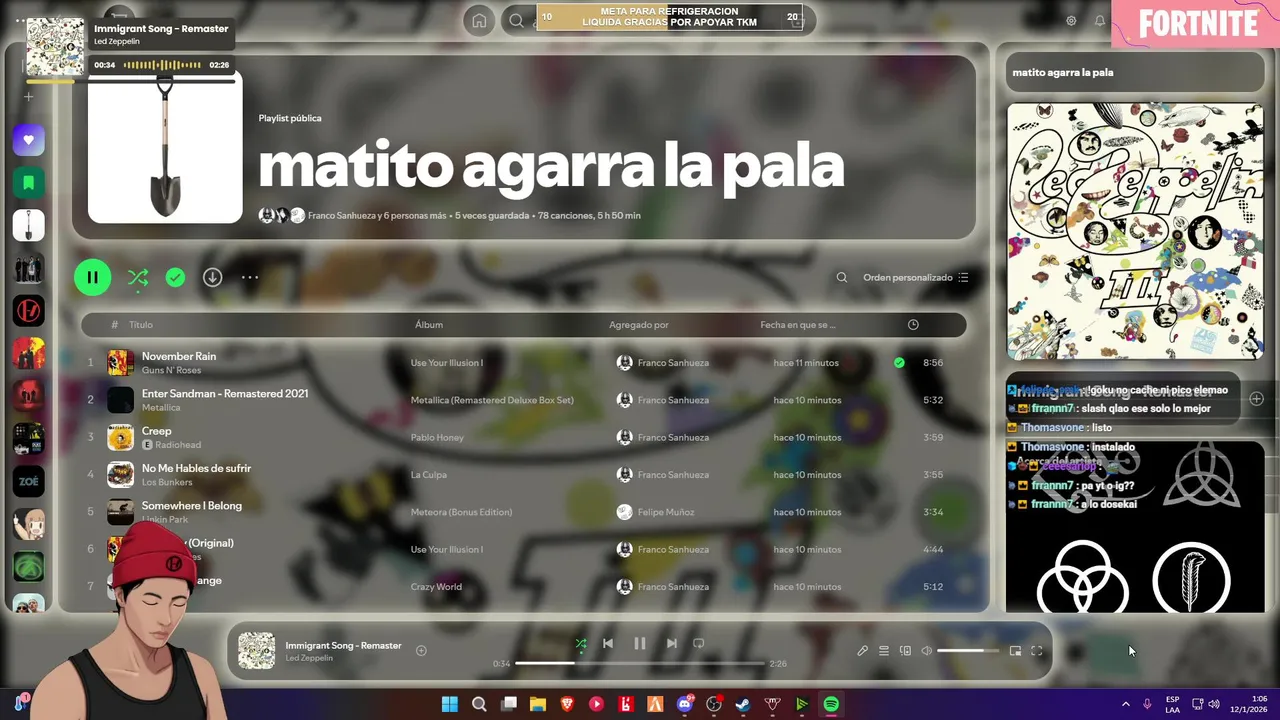
Task: Show lyrics with the microphone icon
Action: 862,651
